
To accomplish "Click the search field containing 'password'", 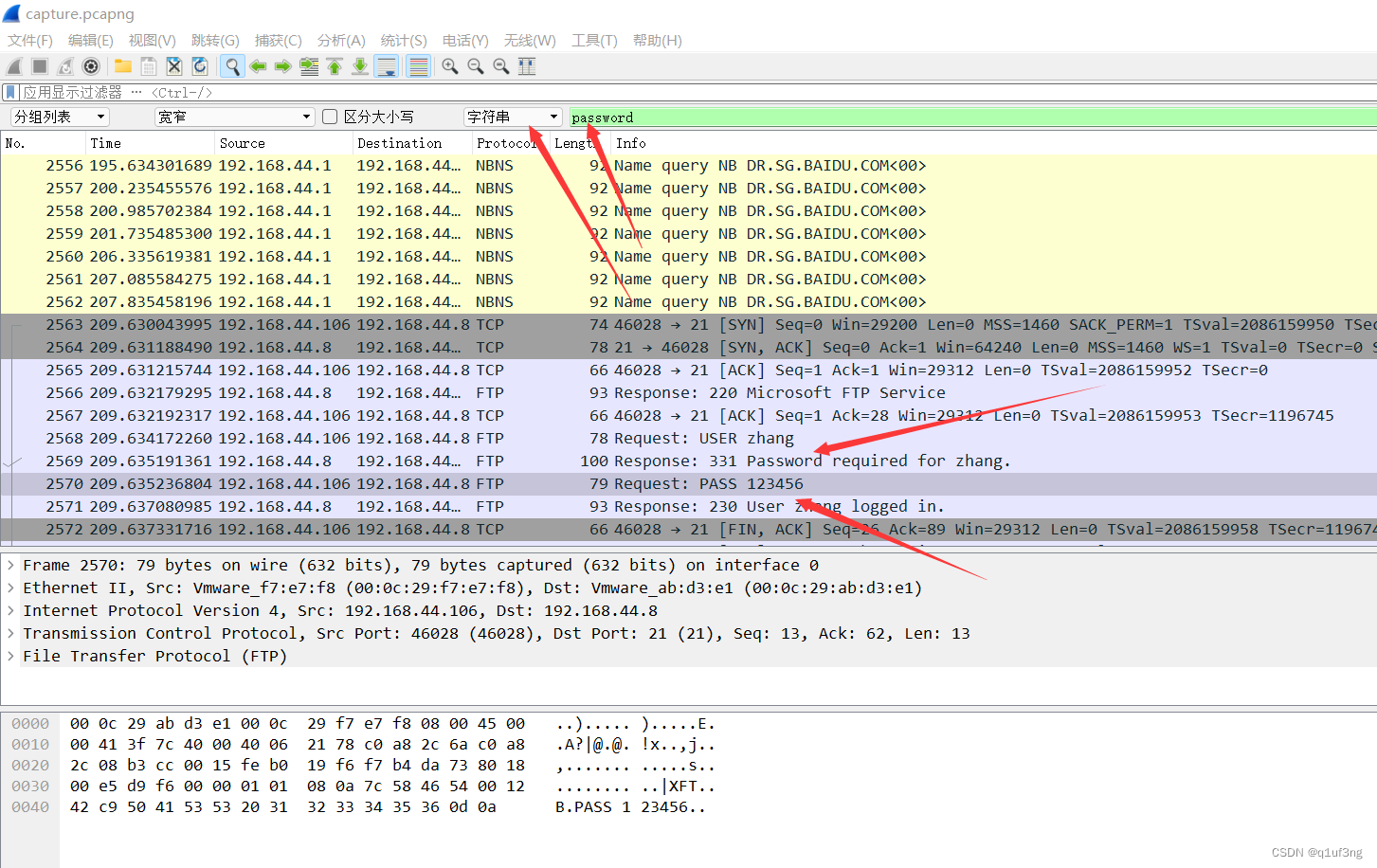I will click(973, 118).
